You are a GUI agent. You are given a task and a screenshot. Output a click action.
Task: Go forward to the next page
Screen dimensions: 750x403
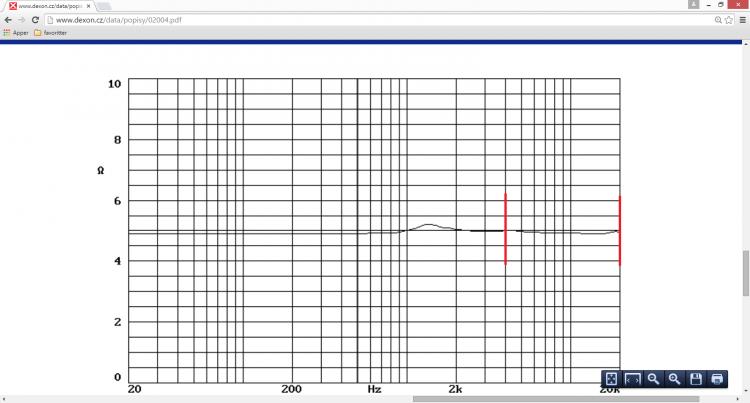pos(22,20)
